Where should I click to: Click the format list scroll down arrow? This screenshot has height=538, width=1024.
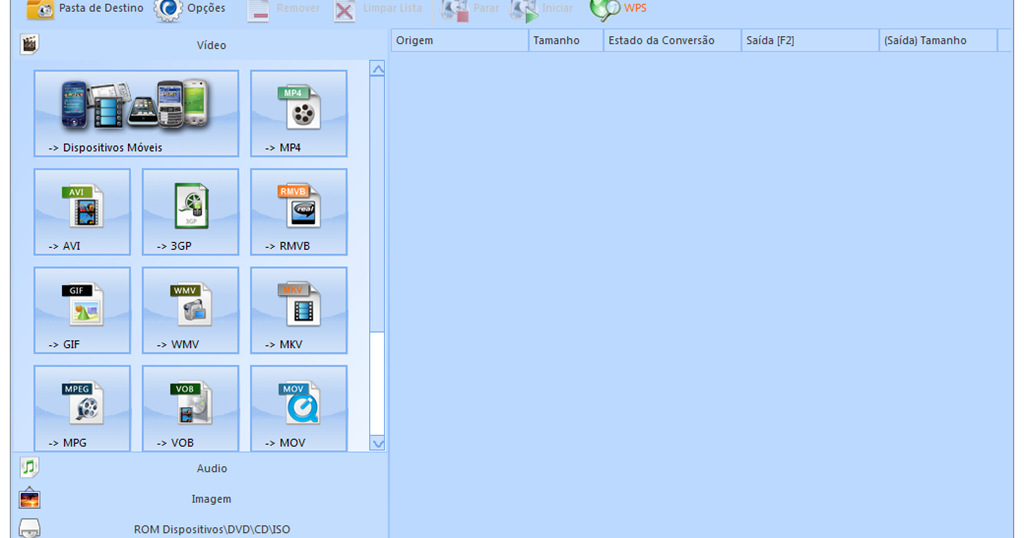click(x=377, y=443)
